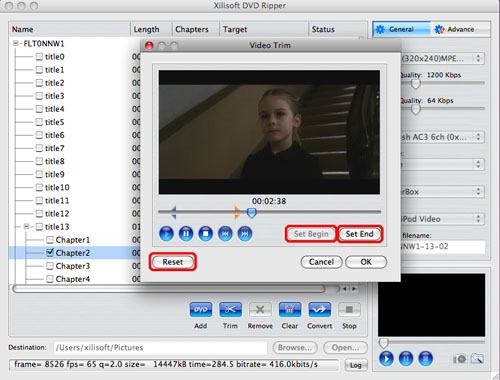Screen dimensions: 500x380
Task: Click the Clear trash icon
Action: pyautogui.click(x=290, y=310)
